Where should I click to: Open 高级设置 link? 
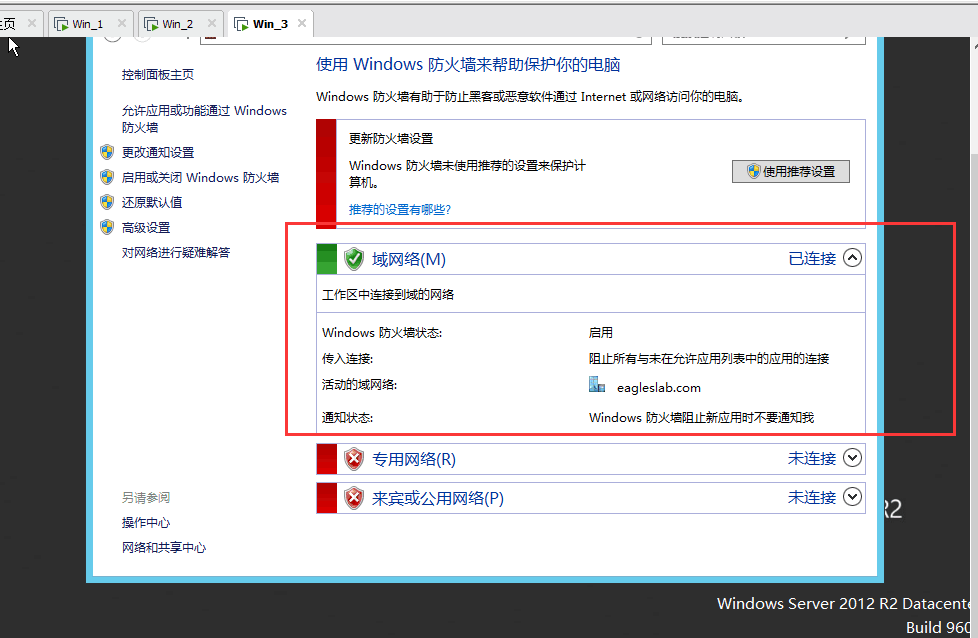(146, 228)
